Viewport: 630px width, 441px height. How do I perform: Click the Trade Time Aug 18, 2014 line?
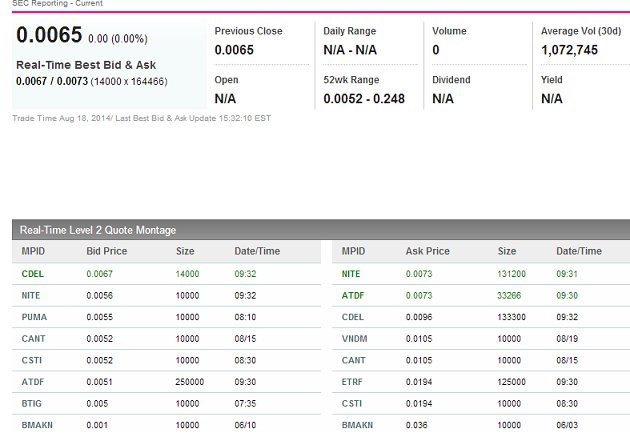[x=141, y=118]
